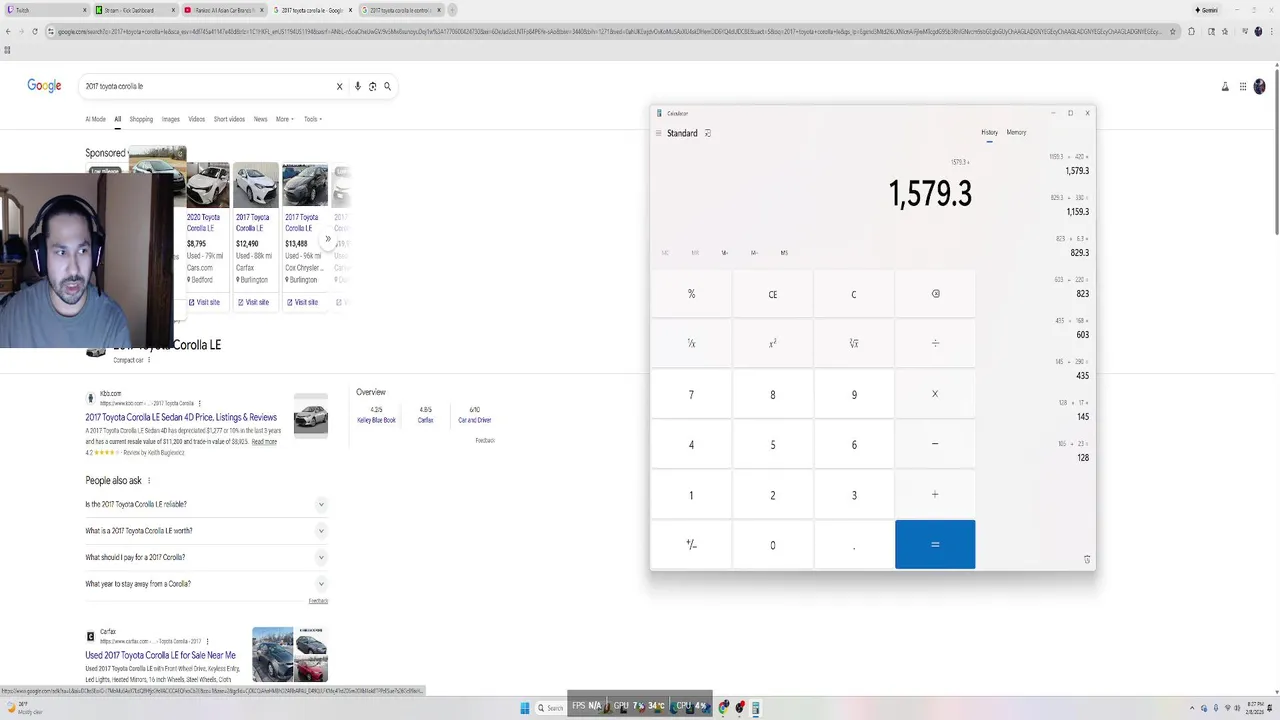Click the plus/minus sign key

(x=691, y=545)
